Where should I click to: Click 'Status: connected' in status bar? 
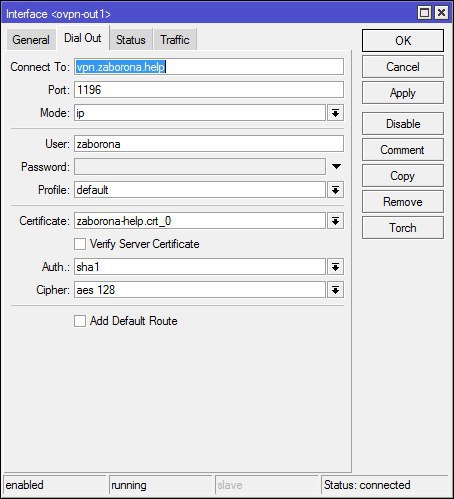click(385, 485)
